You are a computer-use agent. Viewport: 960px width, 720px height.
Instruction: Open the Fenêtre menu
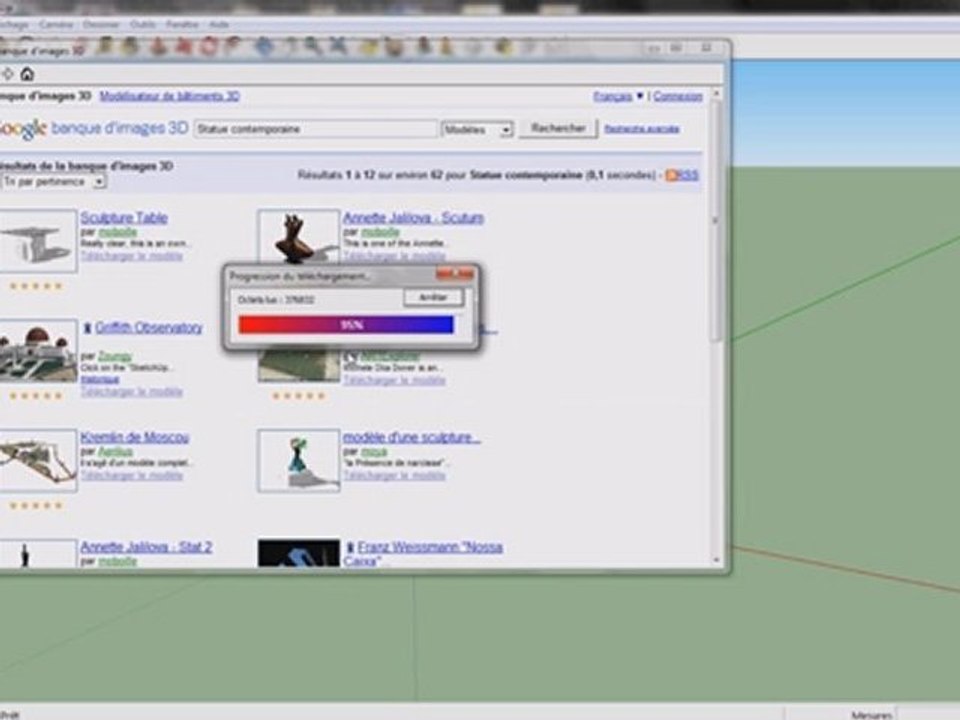click(182, 24)
